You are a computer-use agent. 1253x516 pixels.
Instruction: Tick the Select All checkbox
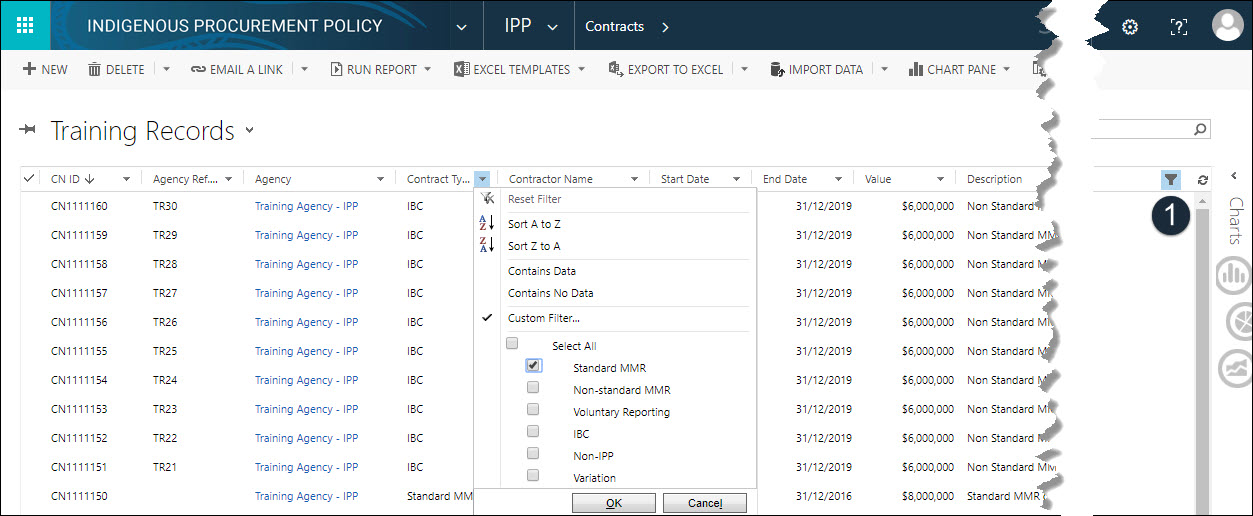[x=512, y=344]
